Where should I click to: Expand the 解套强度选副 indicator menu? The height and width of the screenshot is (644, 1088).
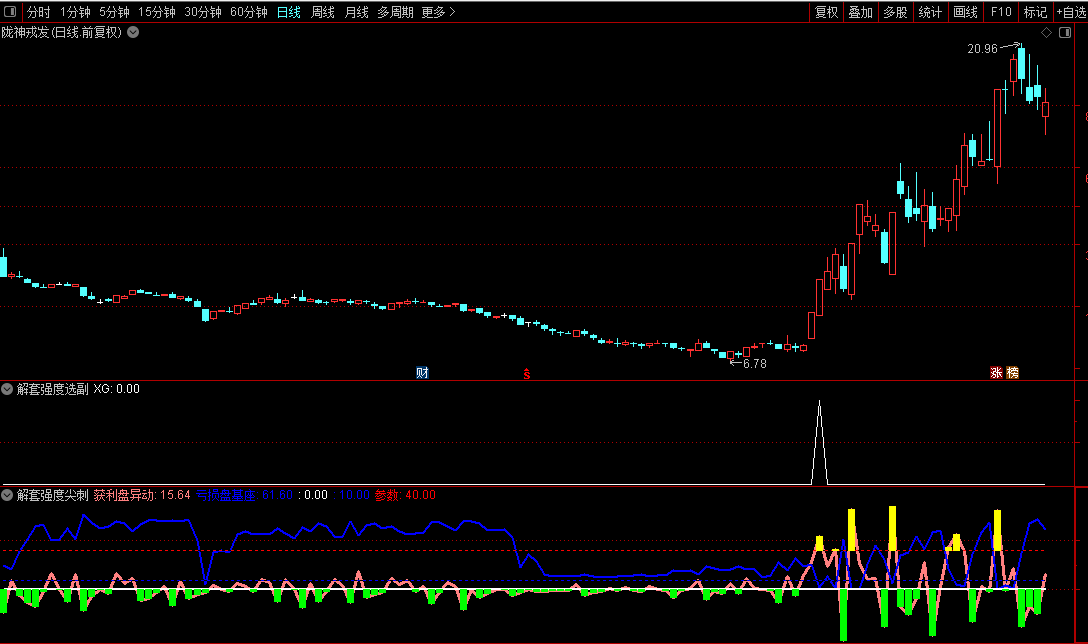pyautogui.click(x=7, y=389)
